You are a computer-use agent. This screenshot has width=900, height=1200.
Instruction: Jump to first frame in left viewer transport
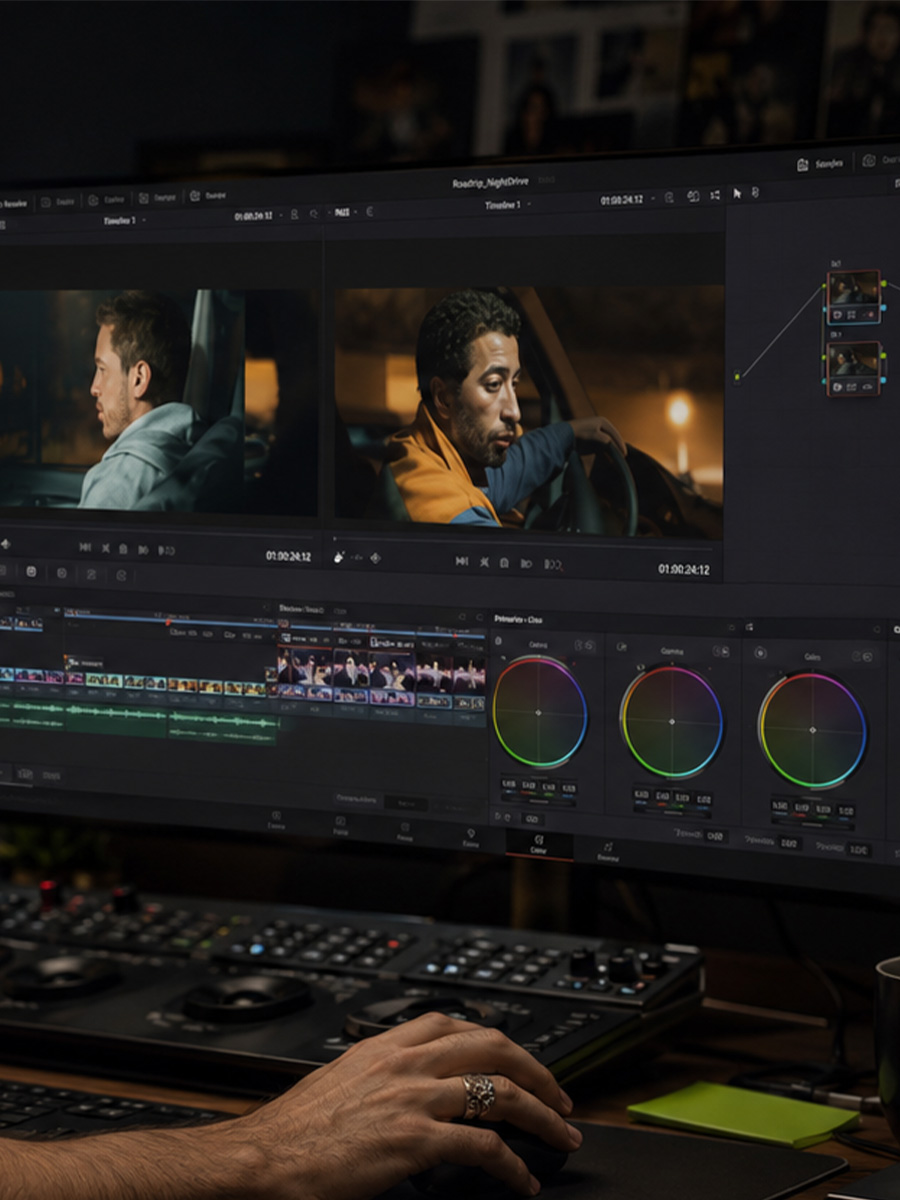[85, 548]
